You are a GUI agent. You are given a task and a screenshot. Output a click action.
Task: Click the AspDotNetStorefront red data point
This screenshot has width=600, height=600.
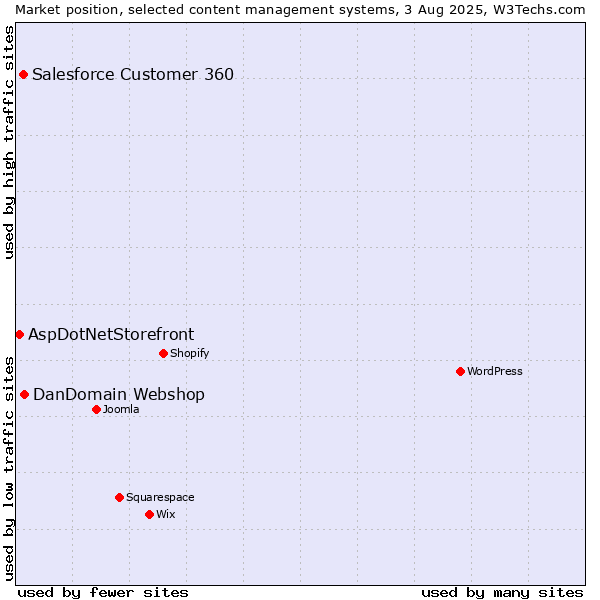pyautogui.click(x=20, y=335)
